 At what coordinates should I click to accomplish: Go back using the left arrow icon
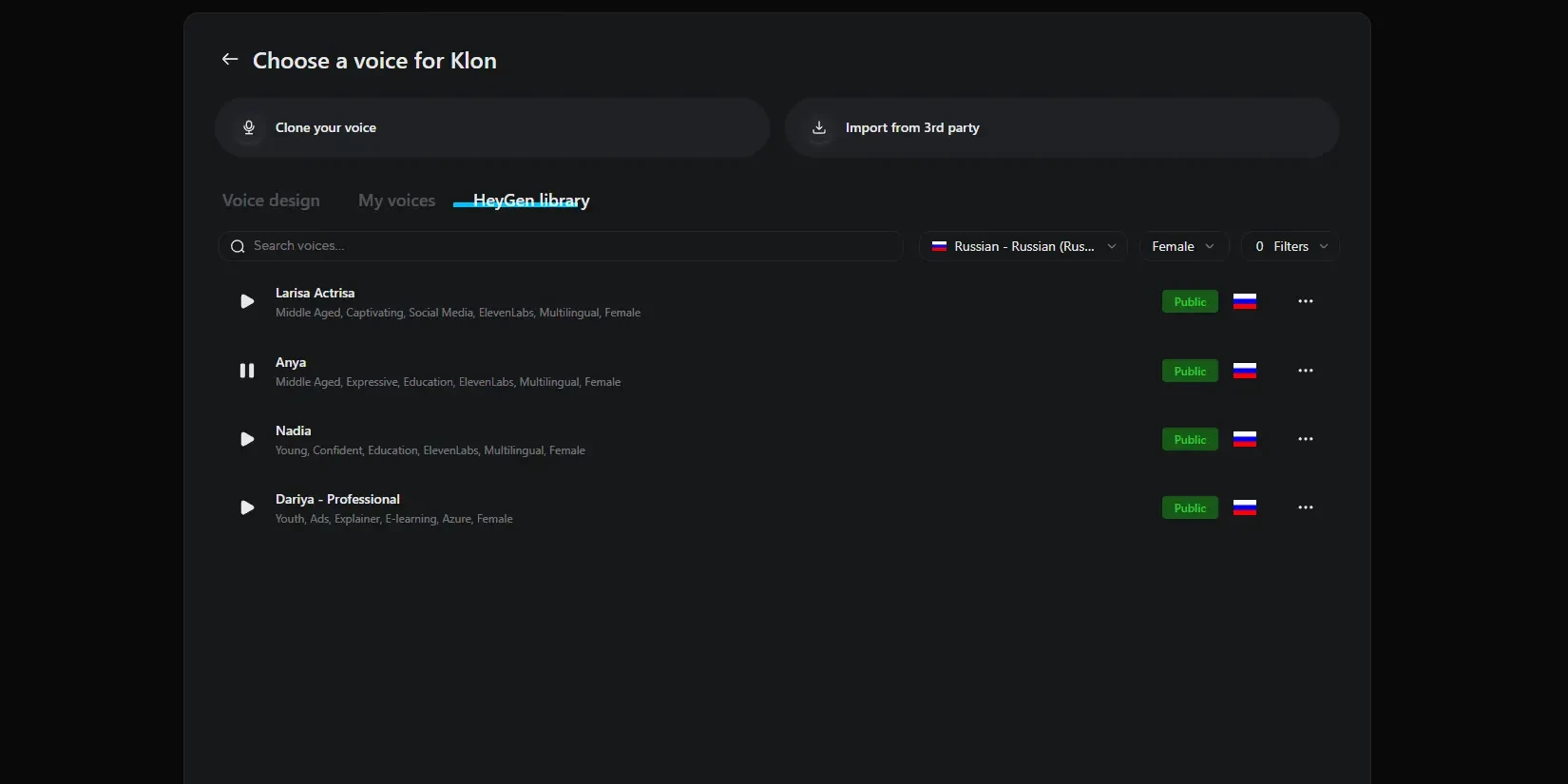point(230,60)
